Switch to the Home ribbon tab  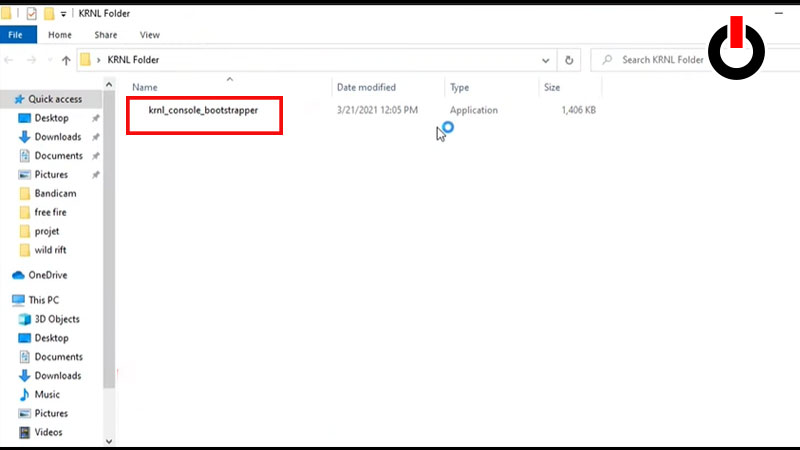tap(60, 35)
